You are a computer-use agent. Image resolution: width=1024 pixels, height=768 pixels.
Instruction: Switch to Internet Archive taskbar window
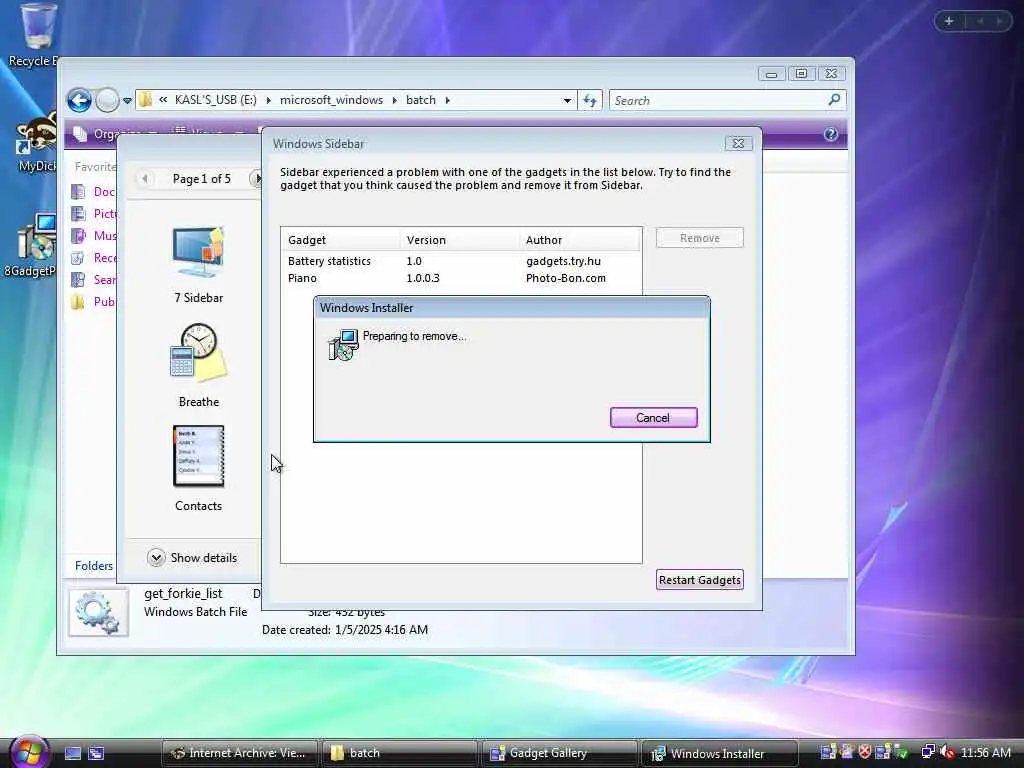pyautogui.click(x=239, y=753)
